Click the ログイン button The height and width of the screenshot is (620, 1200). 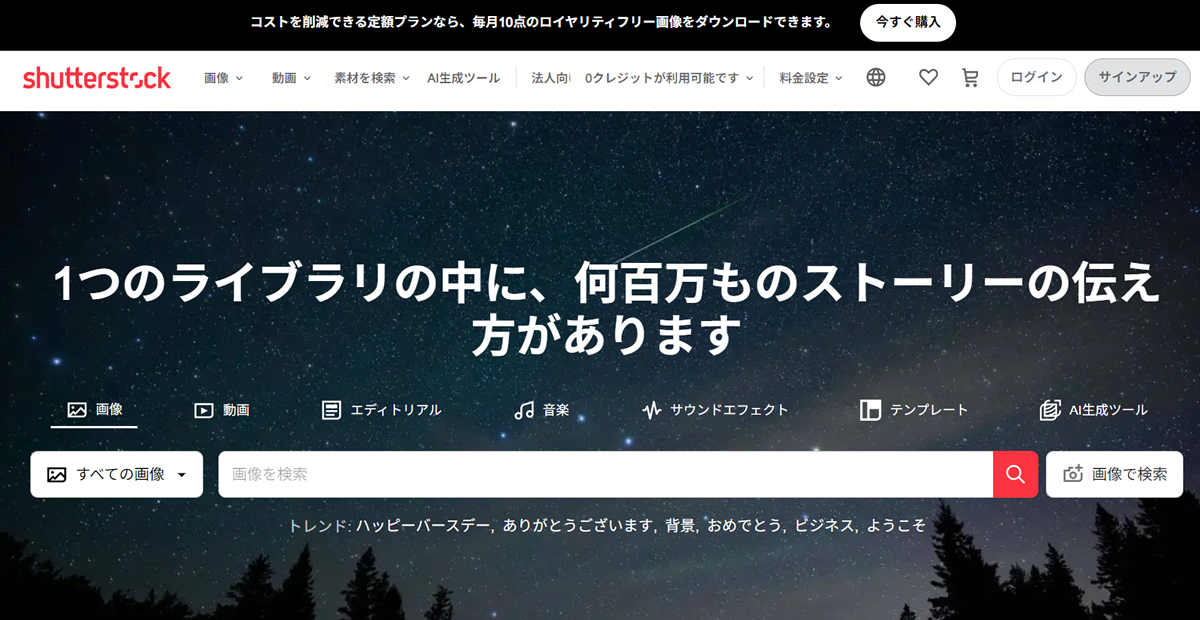coord(1036,77)
